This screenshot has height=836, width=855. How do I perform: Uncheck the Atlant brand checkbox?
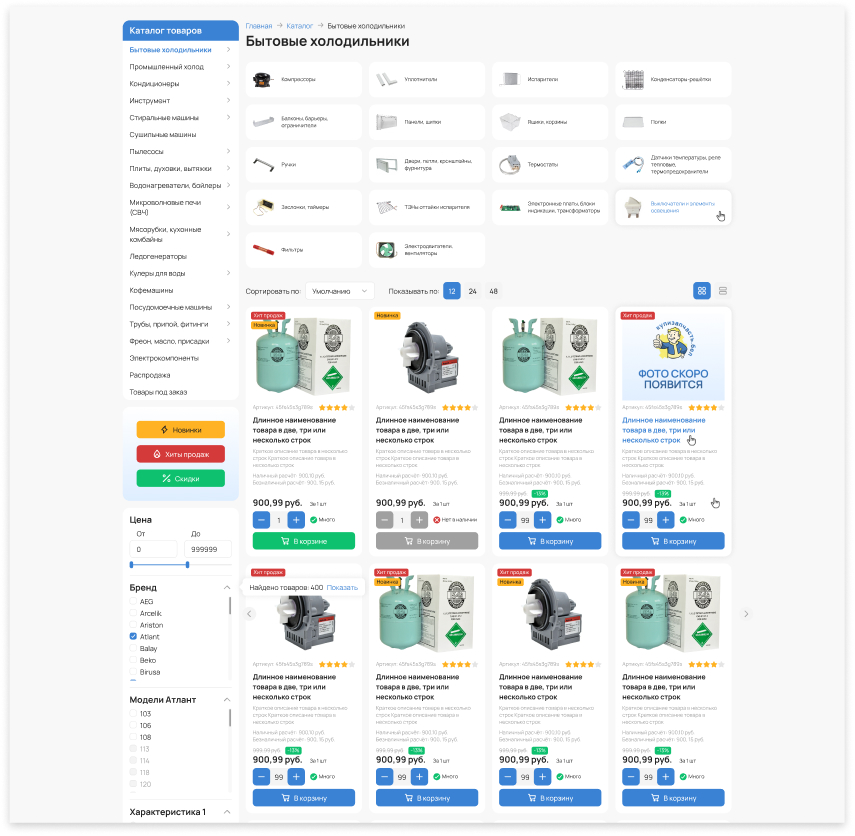[134, 637]
